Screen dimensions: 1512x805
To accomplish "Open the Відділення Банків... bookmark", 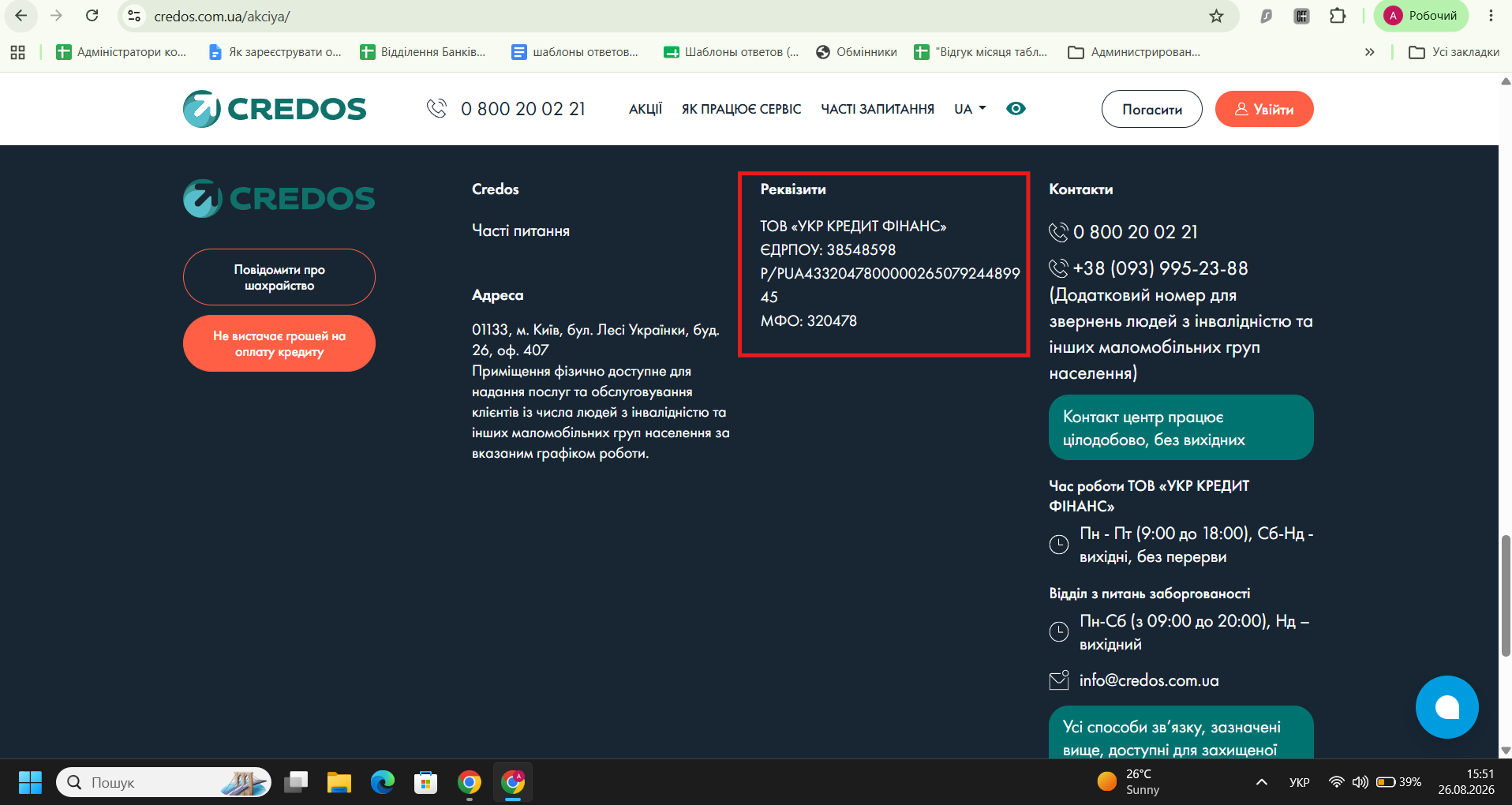I will [x=423, y=52].
